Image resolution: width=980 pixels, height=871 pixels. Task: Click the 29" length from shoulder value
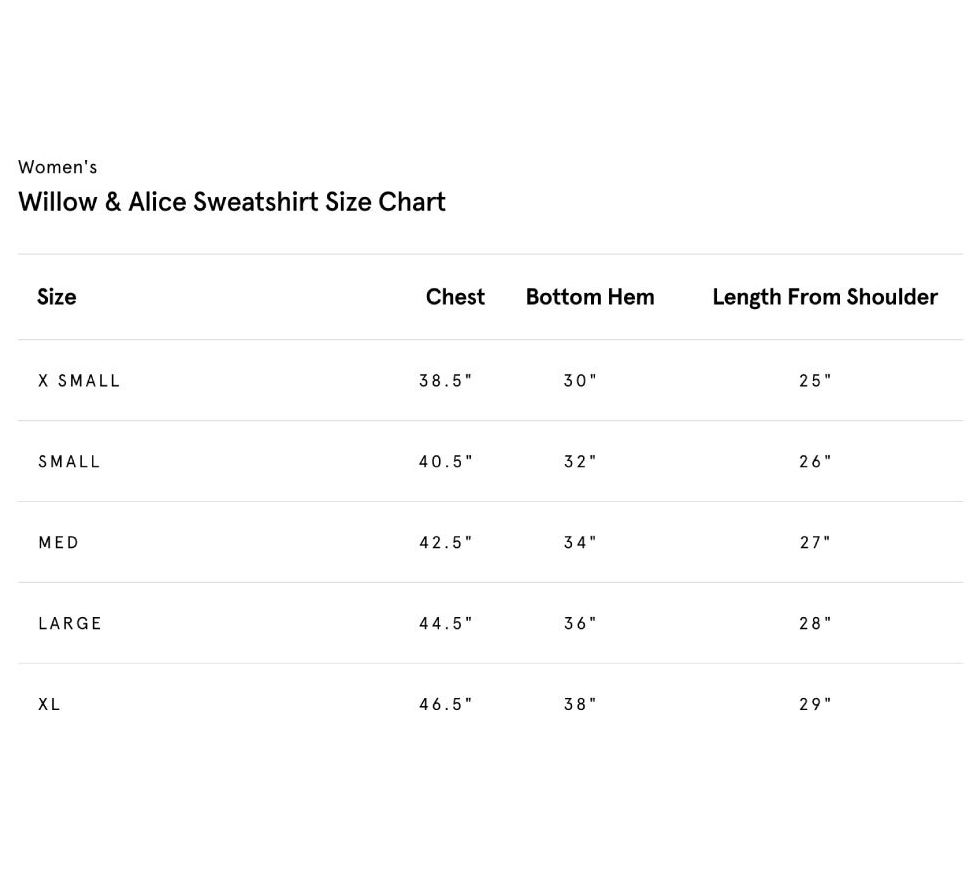(815, 705)
